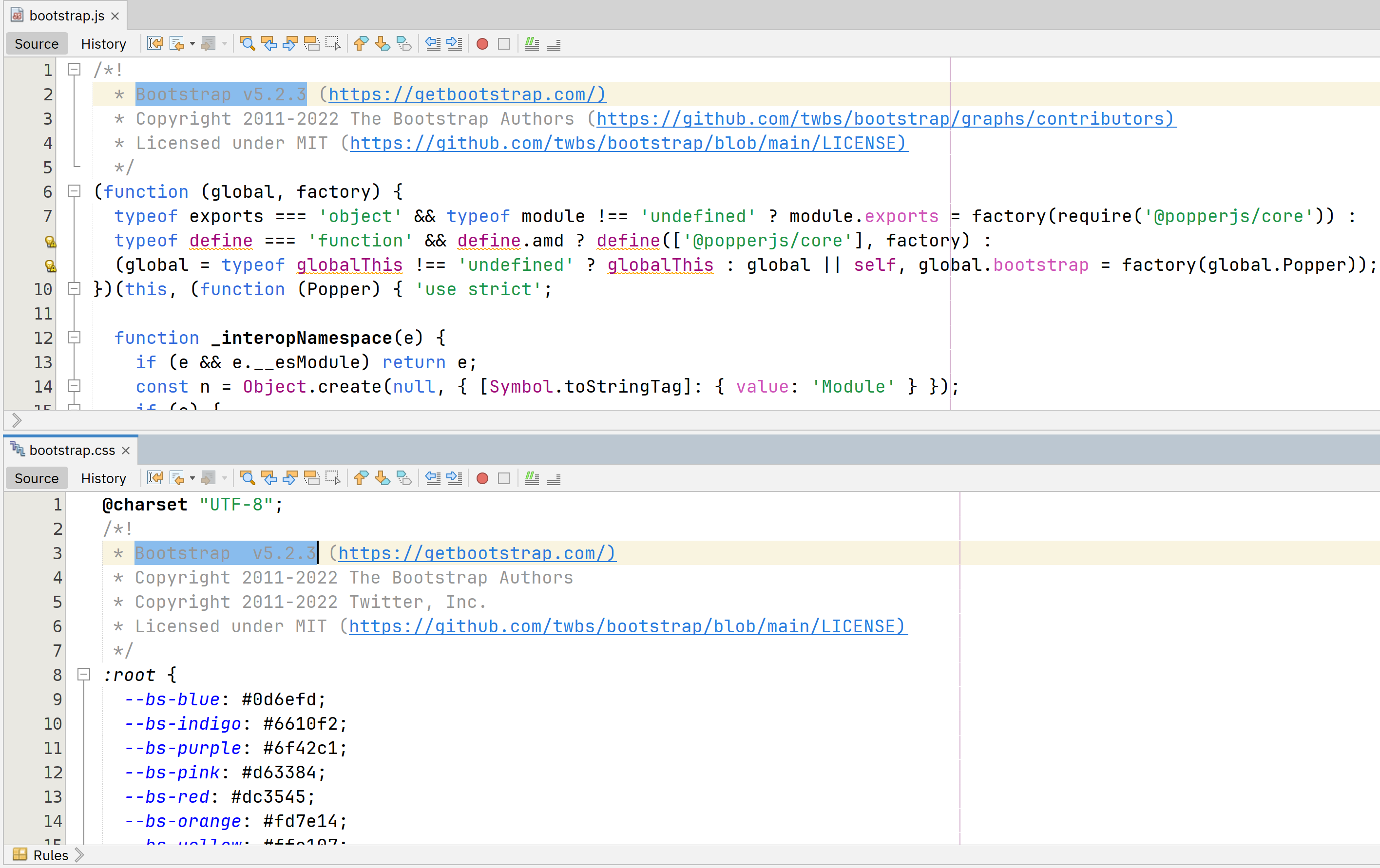Screen dimensions: 1380x868
Task: Click Find Next Occurrence in bootstrap.js toolbar
Action: coord(290,44)
